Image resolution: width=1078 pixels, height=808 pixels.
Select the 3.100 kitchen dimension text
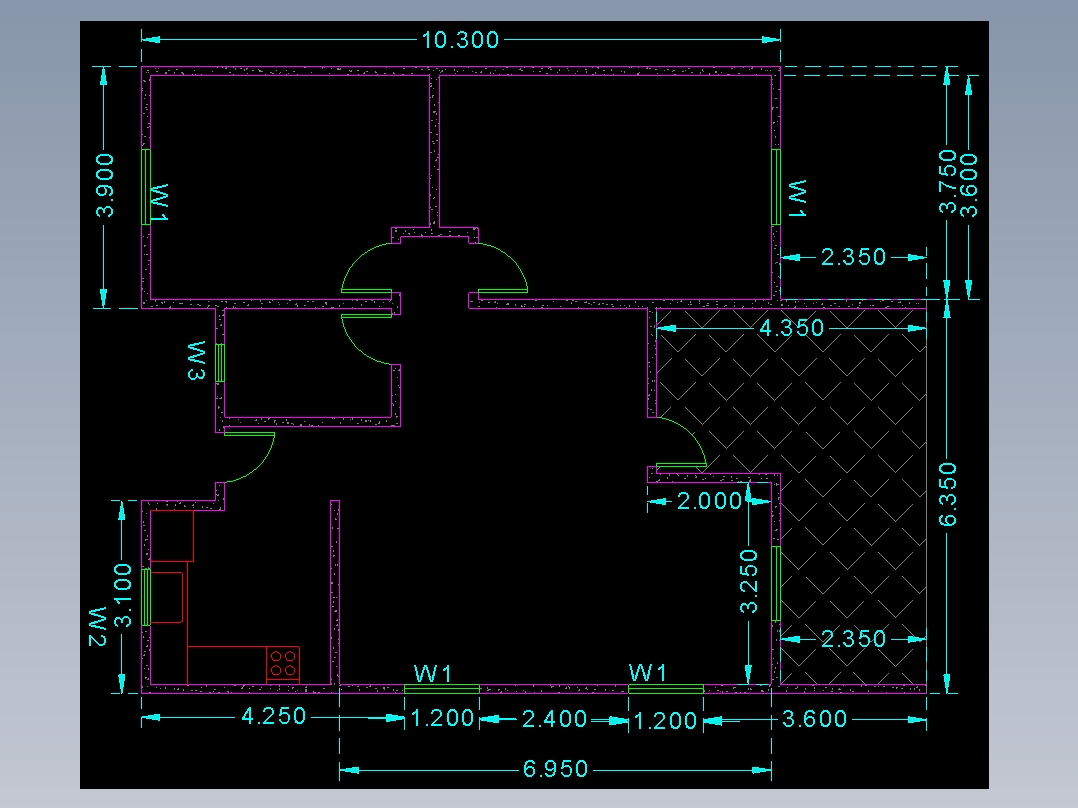[x=122, y=596]
